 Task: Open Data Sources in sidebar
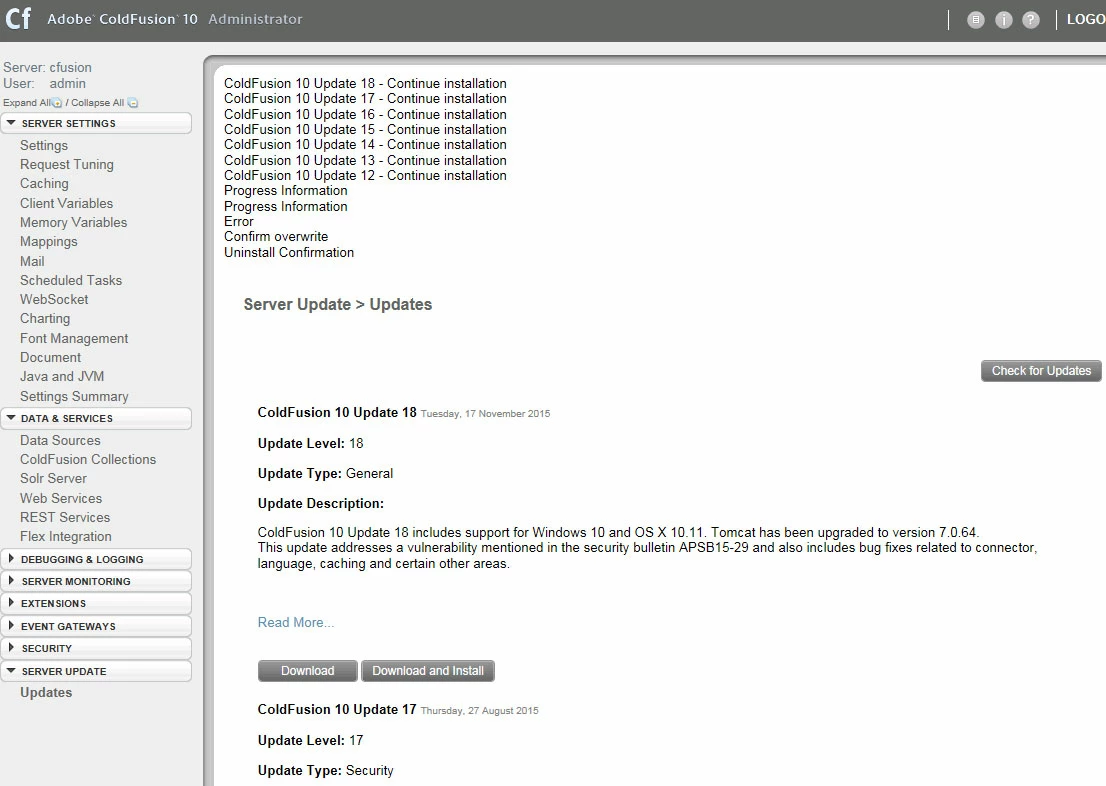(60, 440)
